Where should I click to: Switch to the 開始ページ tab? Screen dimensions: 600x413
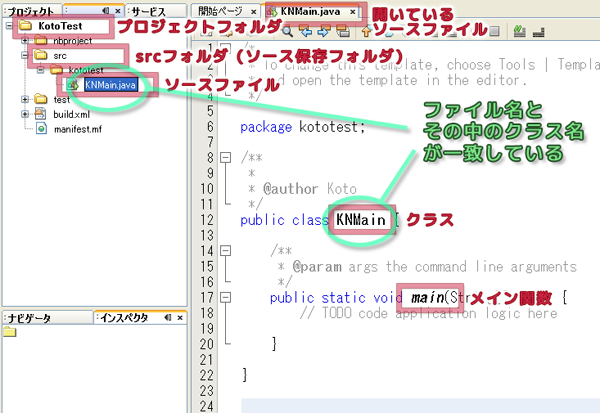coord(217,10)
